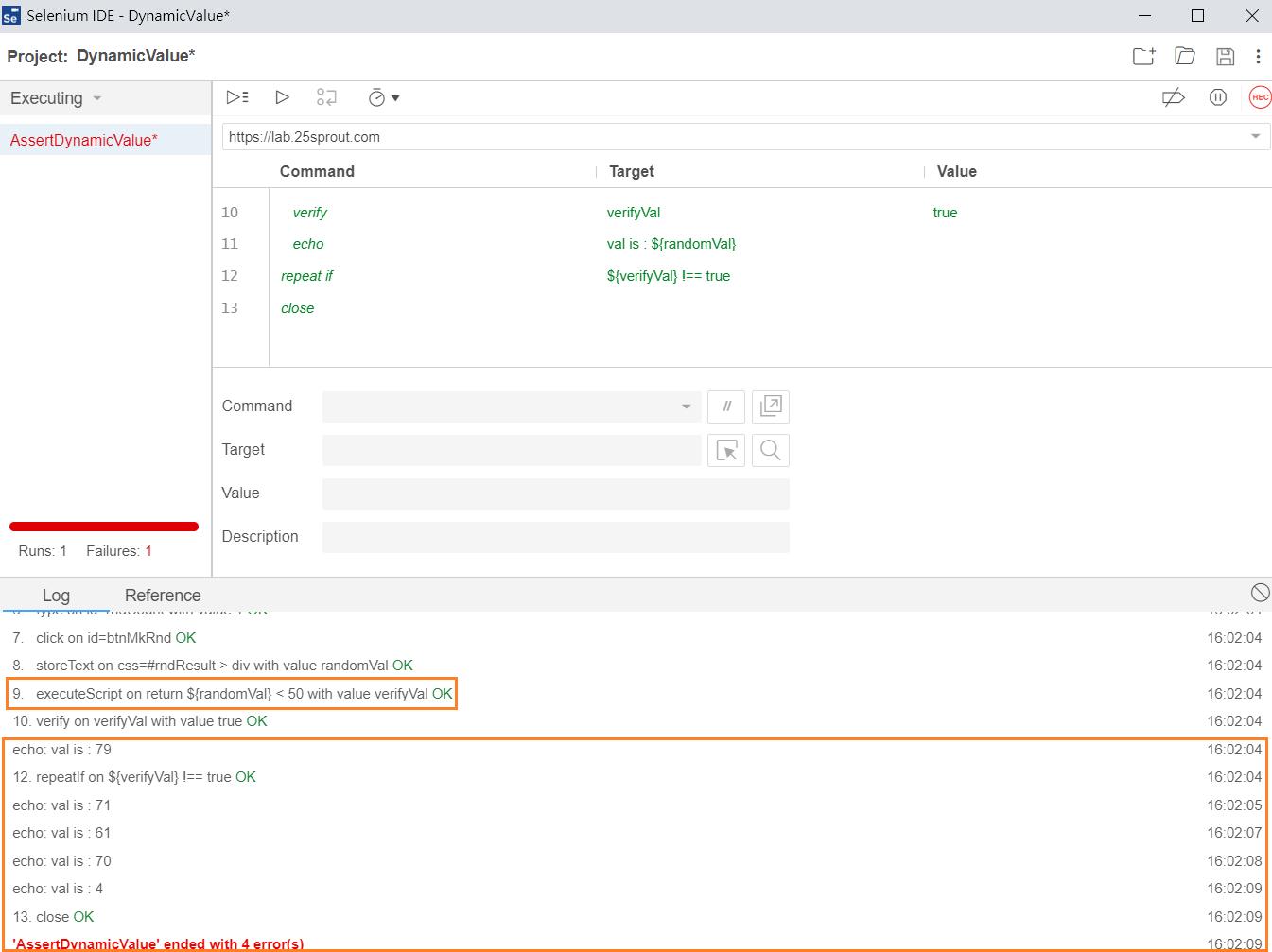The image size is (1272, 952).
Task: Click the Value input field
Action: pyautogui.click(x=556, y=493)
